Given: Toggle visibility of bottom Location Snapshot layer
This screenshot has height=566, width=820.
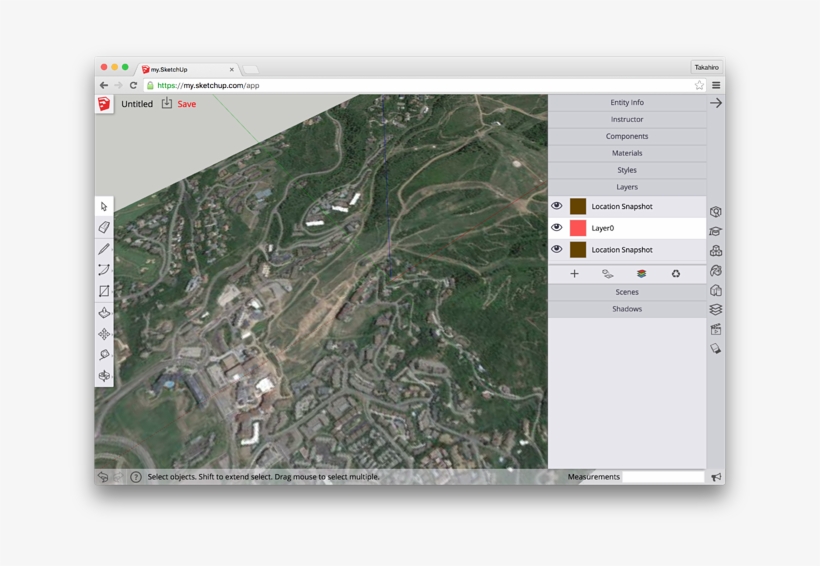Looking at the screenshot, I should pos(556,249).
